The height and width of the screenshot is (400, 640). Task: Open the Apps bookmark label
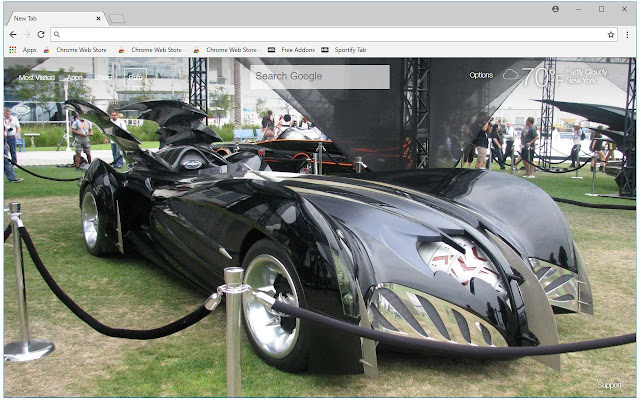[29, 50]
